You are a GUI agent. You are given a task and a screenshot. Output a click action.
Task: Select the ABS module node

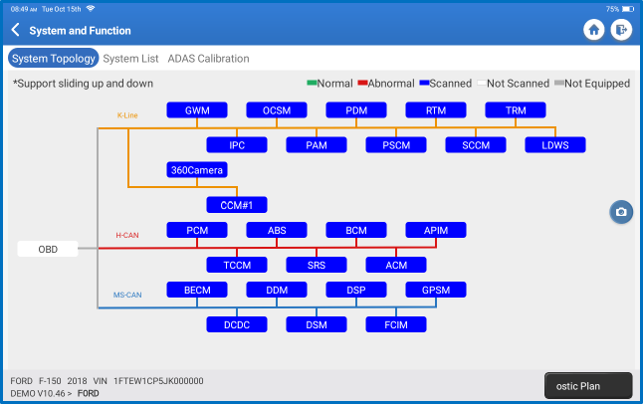click(277, 230)
